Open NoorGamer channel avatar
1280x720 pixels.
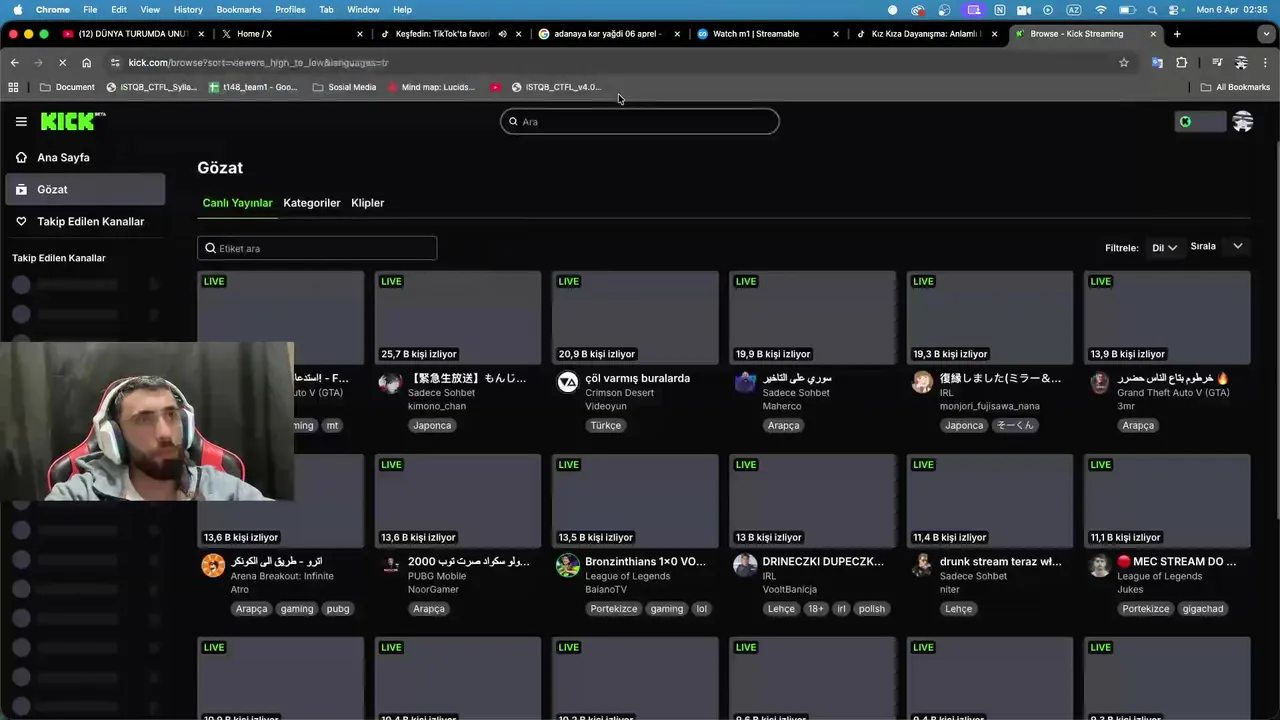pyautogui.click(x=390, y=565)
